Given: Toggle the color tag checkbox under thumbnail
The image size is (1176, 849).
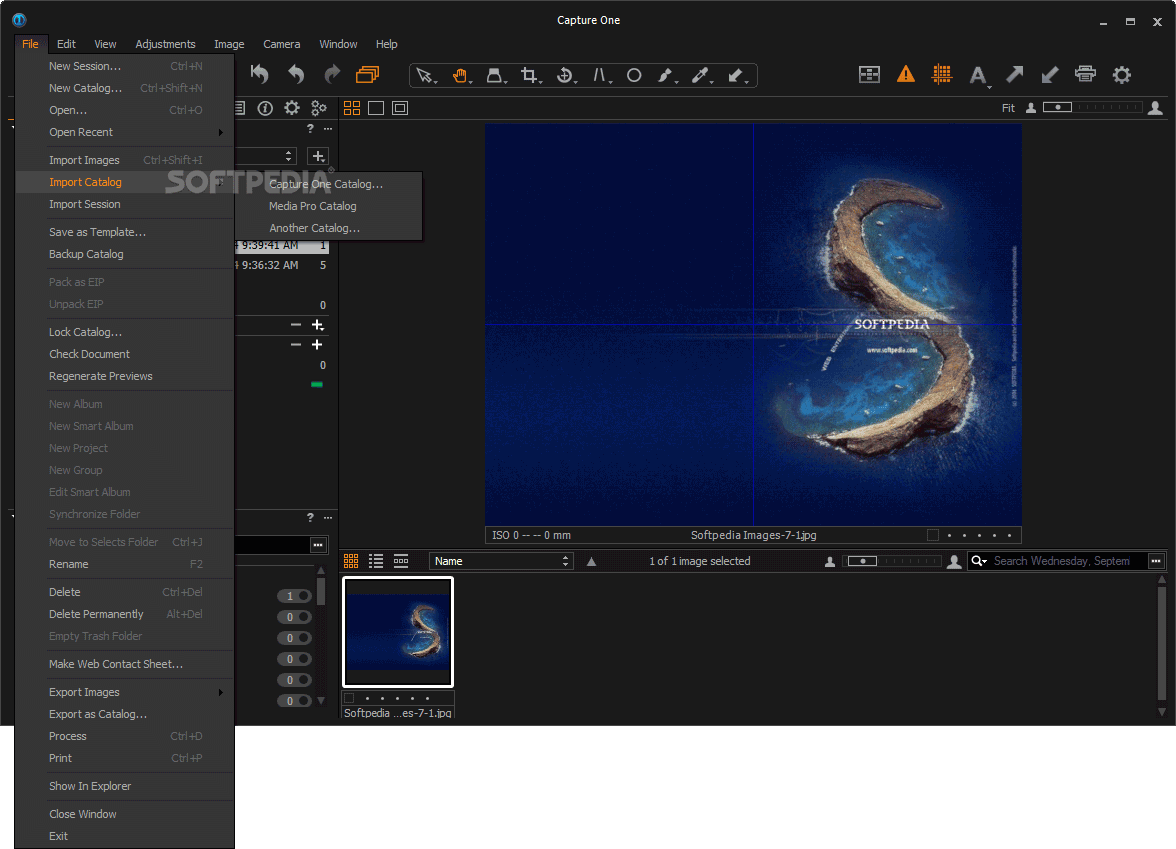Looking at the screenshot, I should (x=349, y=698).
